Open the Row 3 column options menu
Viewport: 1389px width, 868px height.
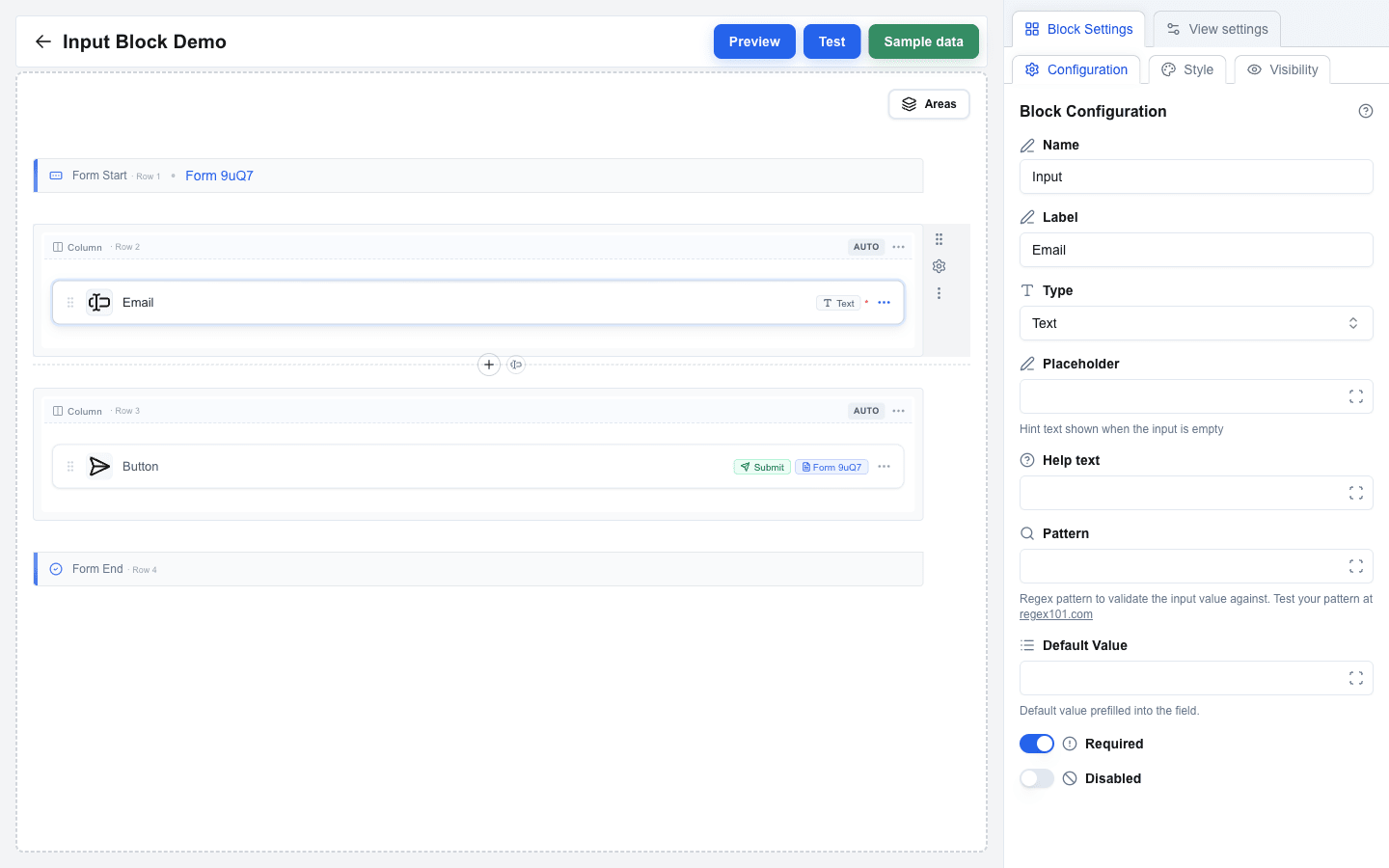(898, 411)
